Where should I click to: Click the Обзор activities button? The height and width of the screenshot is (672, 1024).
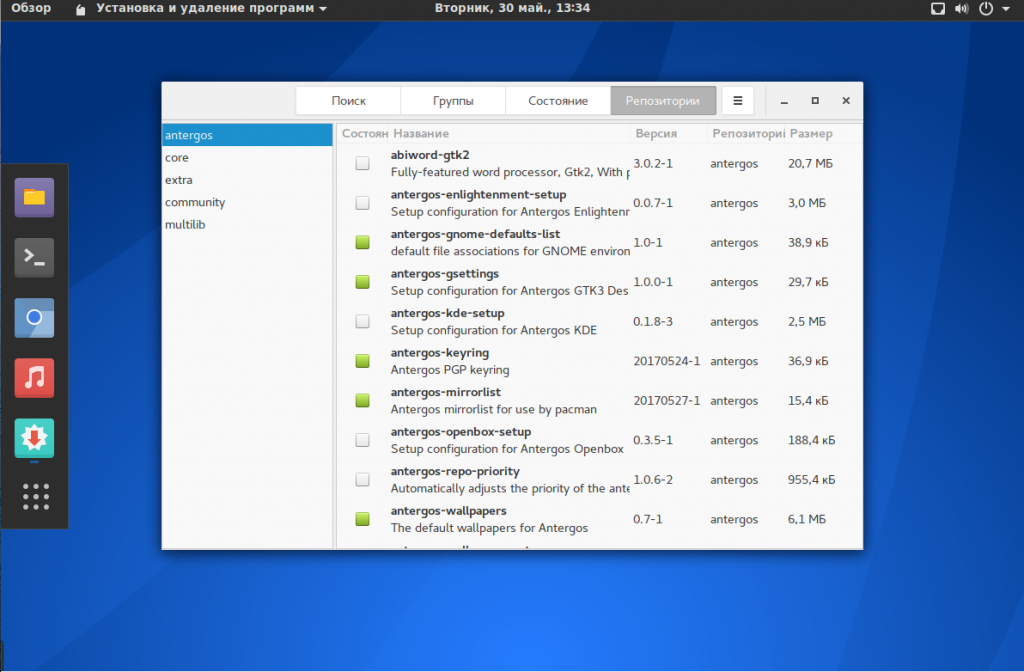click(30, 8)
